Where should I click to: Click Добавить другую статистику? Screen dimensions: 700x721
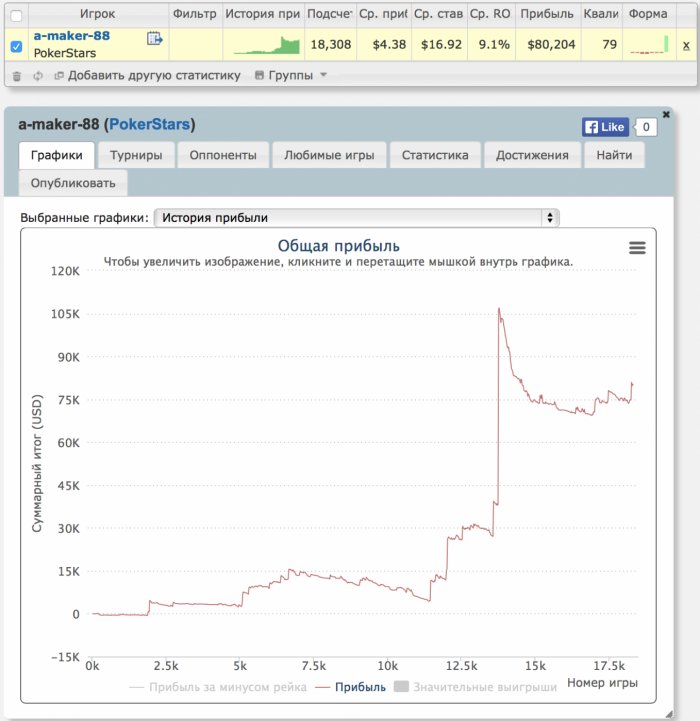pos(154,75)
